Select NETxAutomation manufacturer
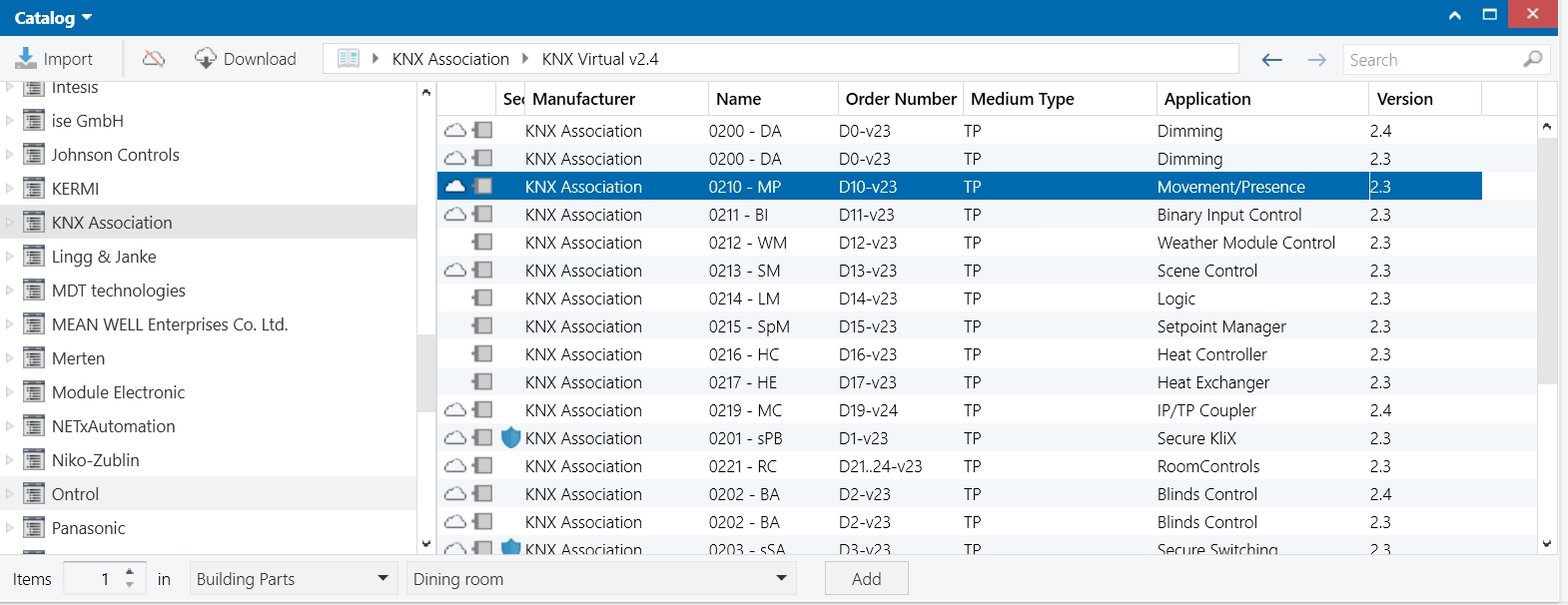The image size is (1568, 605). pos(113,426)
